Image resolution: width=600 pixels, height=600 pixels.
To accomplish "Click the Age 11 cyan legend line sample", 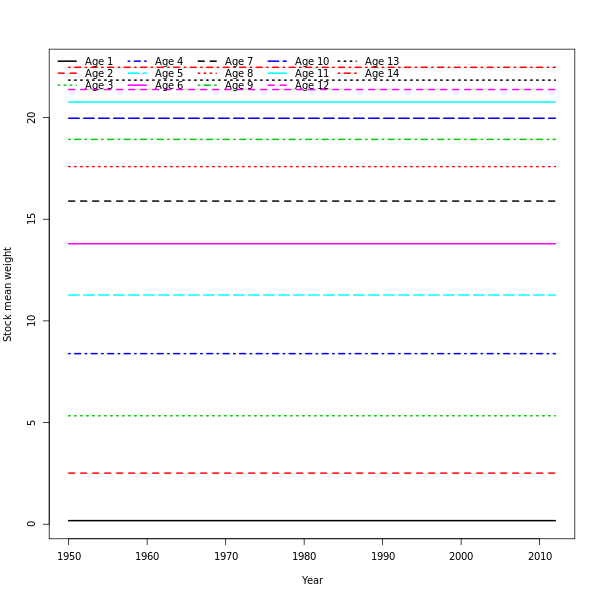I will 277,74.
